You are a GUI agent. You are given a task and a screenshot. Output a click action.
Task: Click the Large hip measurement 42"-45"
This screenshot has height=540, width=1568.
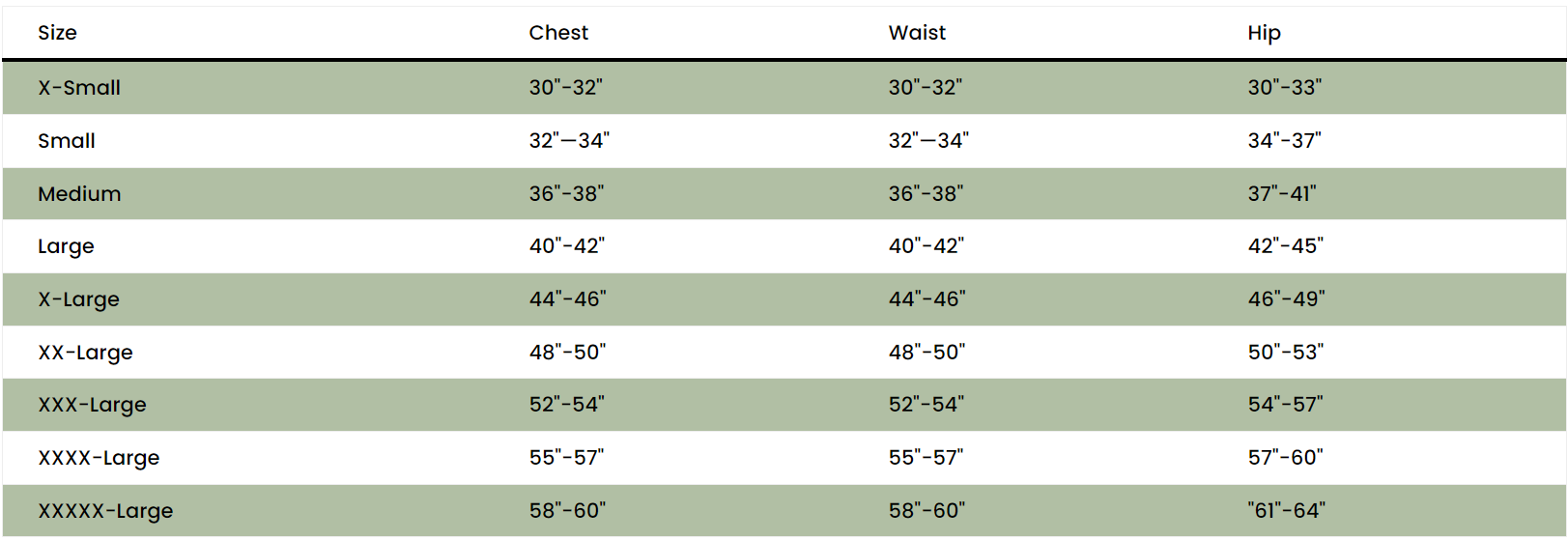click(x=1285, y=246)
